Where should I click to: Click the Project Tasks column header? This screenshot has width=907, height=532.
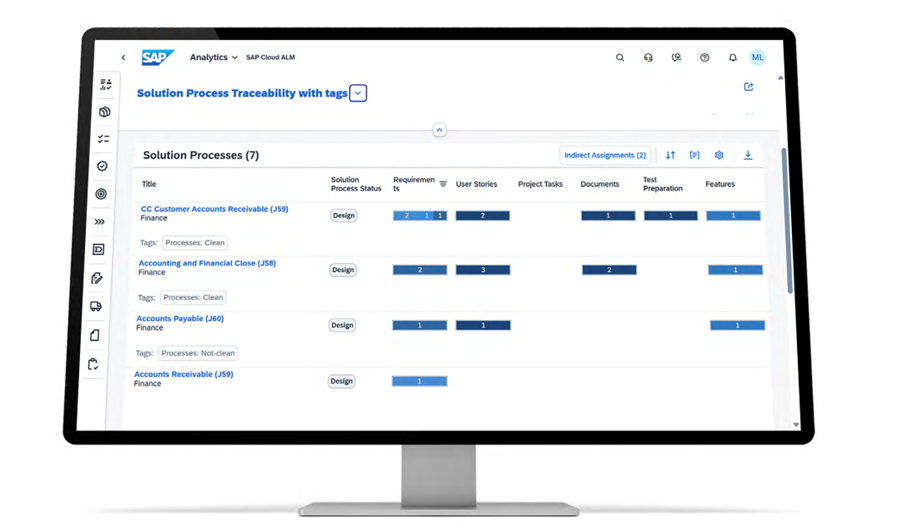540,184
